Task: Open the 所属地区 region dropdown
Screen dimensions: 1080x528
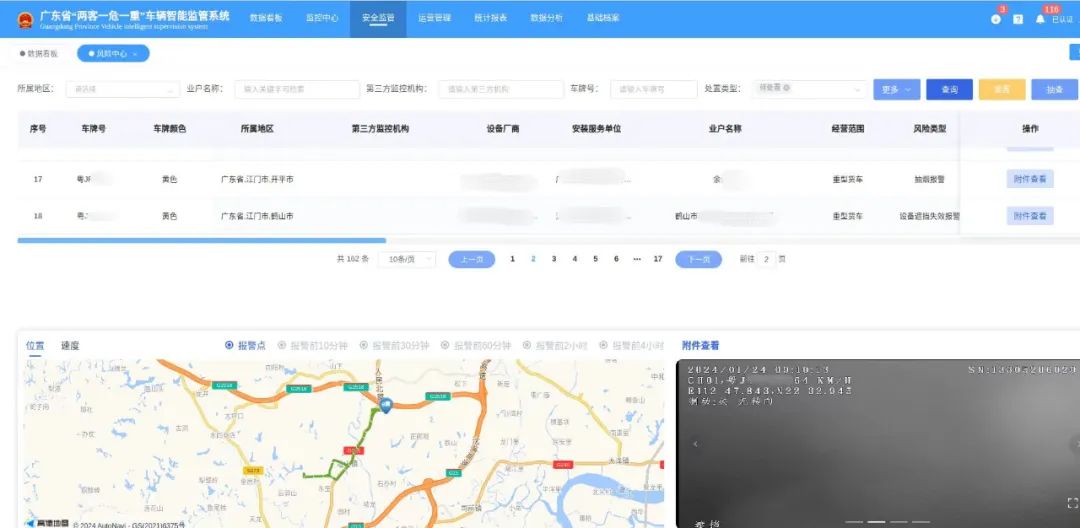Action: click(123, 89)
